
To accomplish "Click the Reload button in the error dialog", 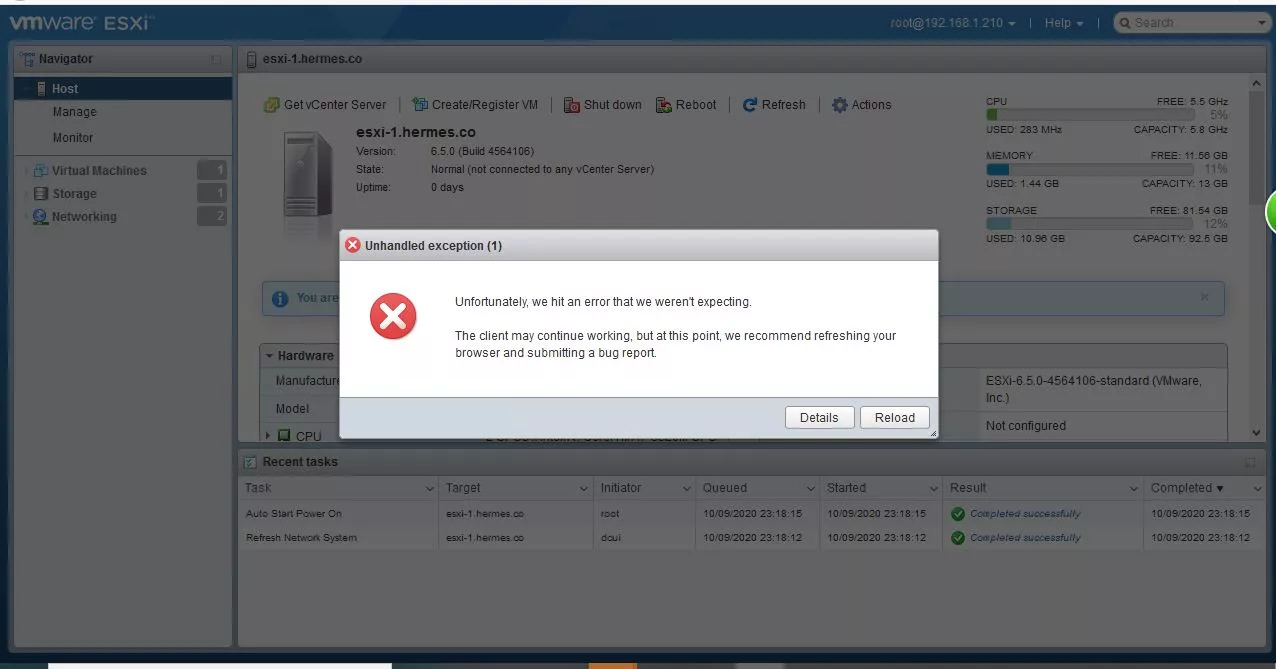I will point(895,418).
